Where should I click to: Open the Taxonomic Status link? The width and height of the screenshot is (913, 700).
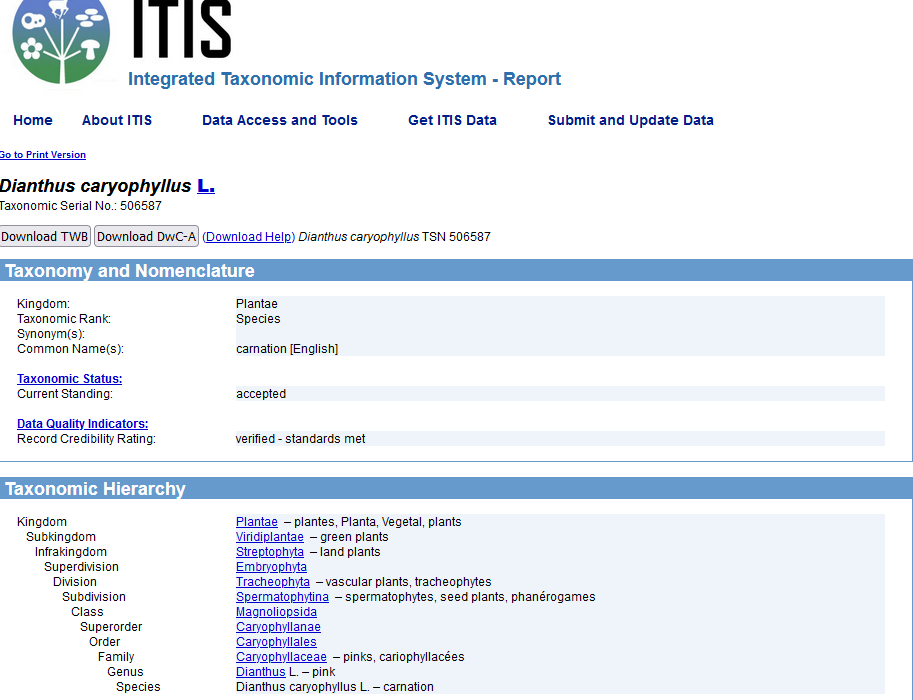coord(69,379)
